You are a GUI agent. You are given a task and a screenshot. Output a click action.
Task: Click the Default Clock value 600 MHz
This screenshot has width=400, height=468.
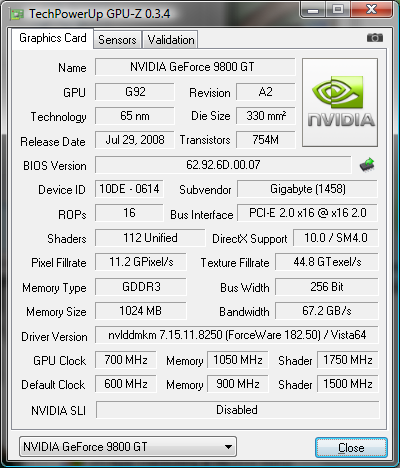click(x=126, y=384)
